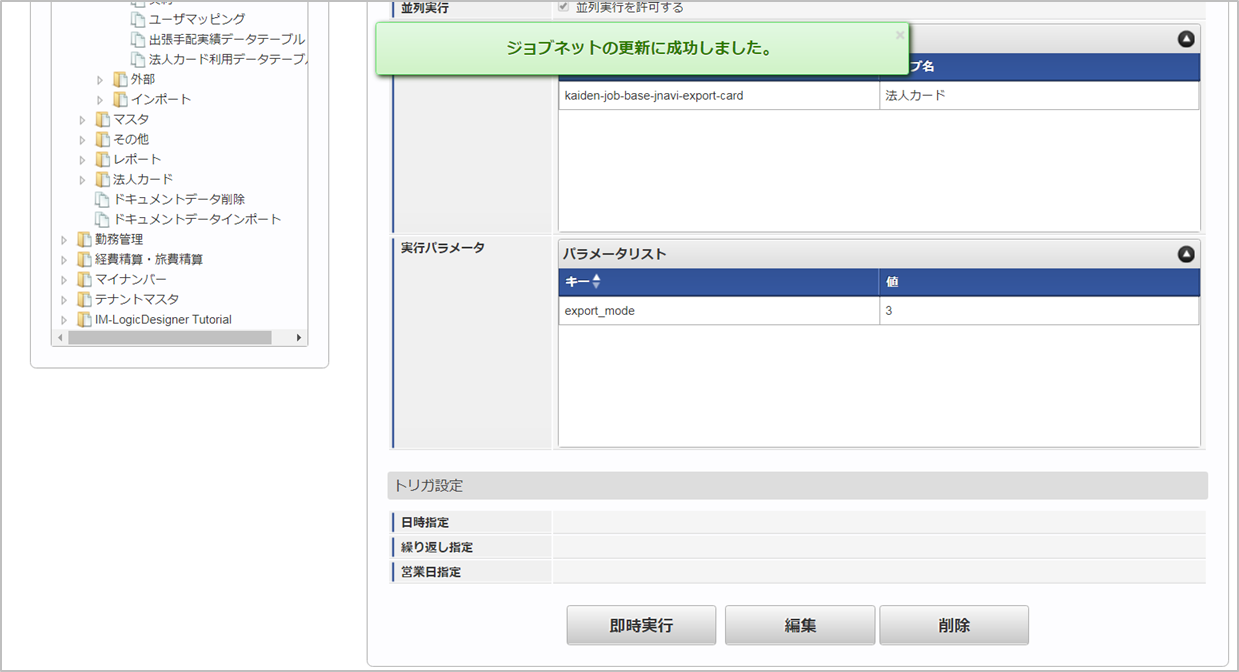Toggle the 並列実行を許可する checkbox

(564, 7)
